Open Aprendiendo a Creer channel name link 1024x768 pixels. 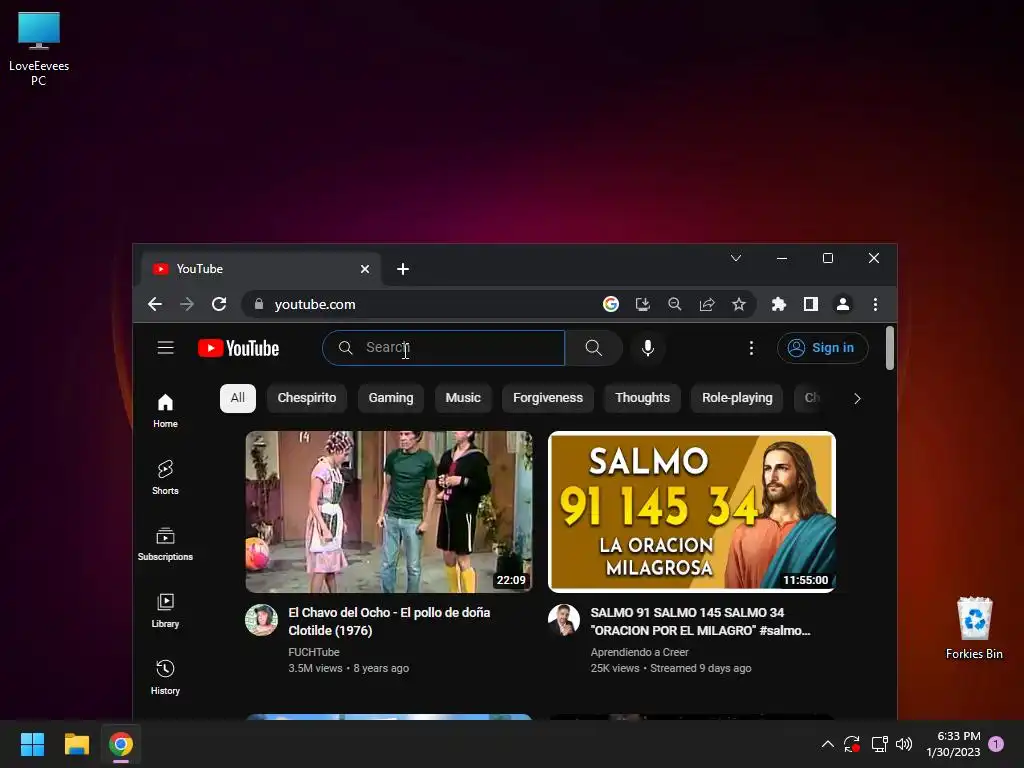[x=639, y=652]
